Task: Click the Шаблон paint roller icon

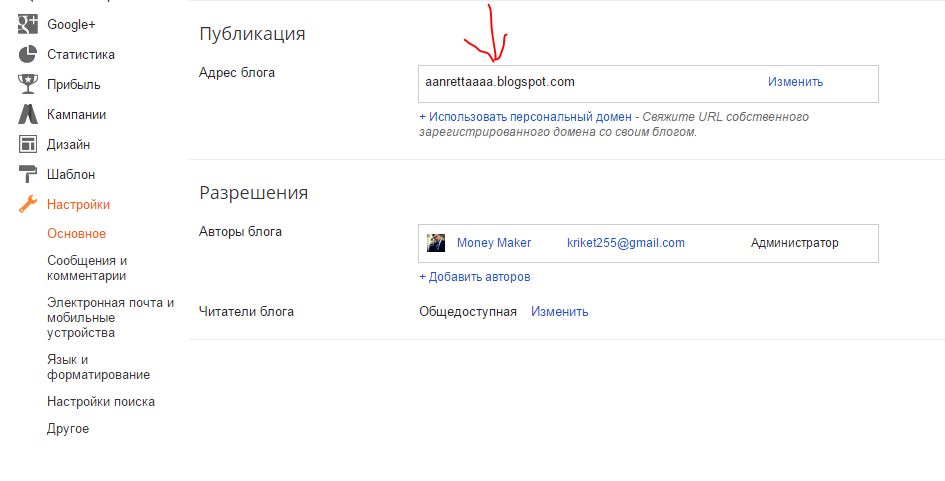Action: tap(28, 174)
